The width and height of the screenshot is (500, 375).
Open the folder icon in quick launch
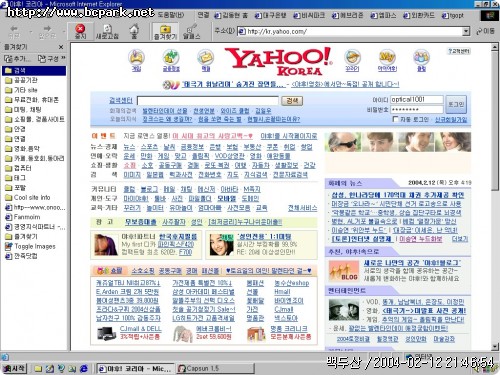(x=38, y=368)
